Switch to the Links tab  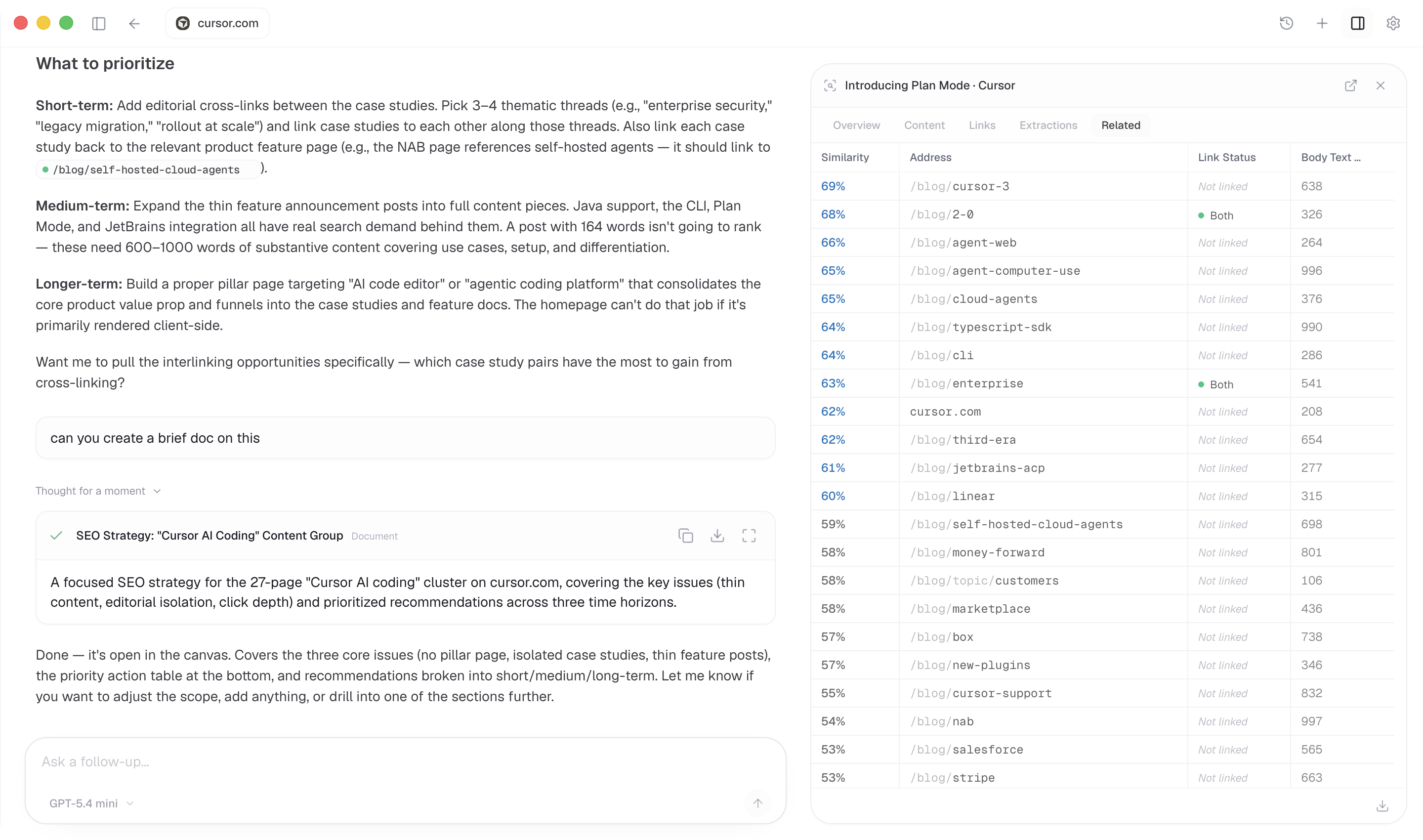point(982,125)
